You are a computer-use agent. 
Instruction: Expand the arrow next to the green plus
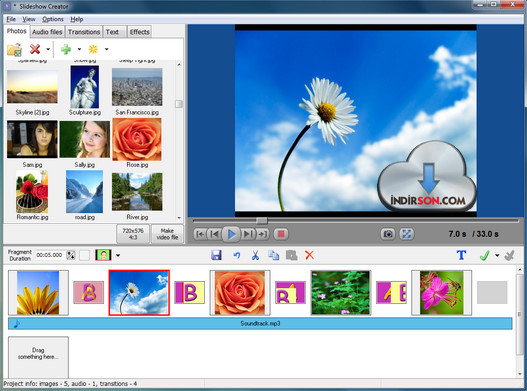coord(79,49)
